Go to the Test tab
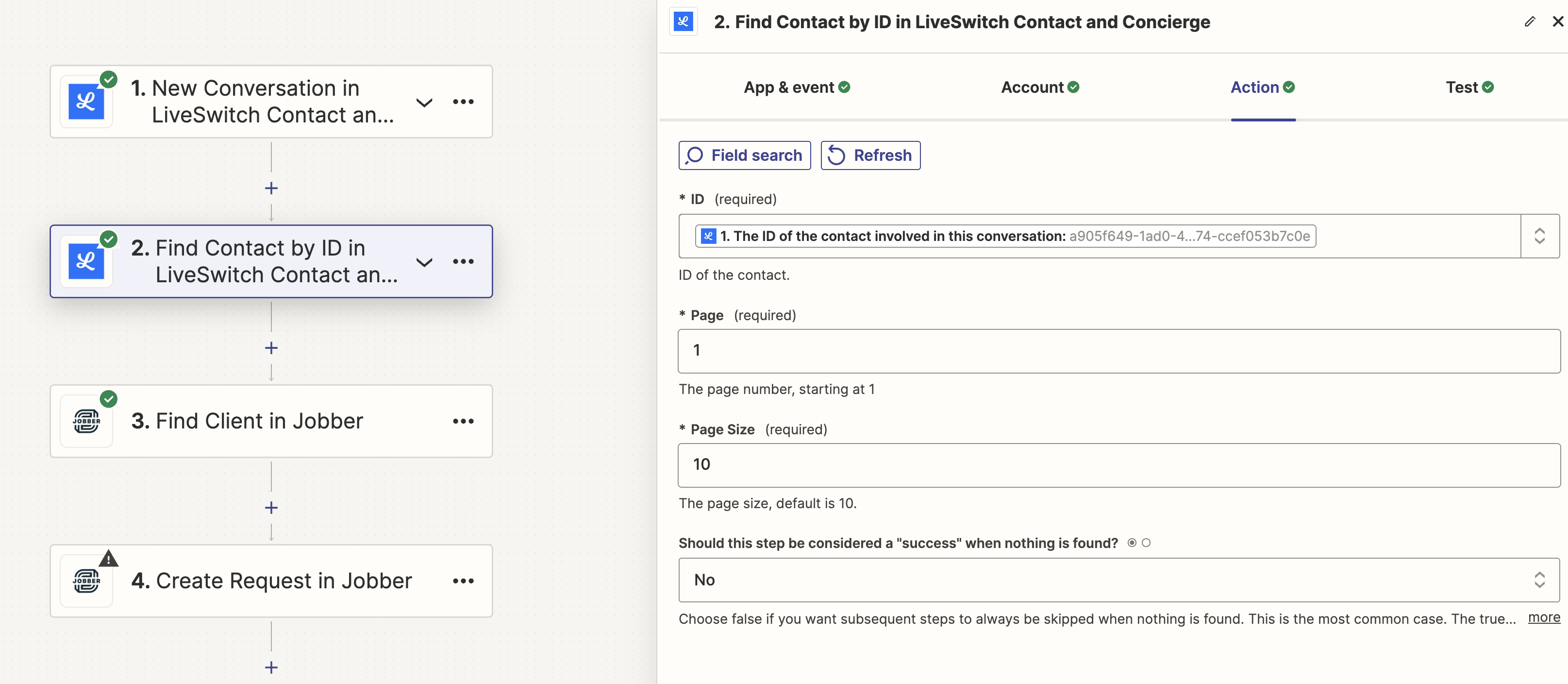The height and width of the screenshot is (684, 1568). pyautogui.click(x=1469, y=87)
